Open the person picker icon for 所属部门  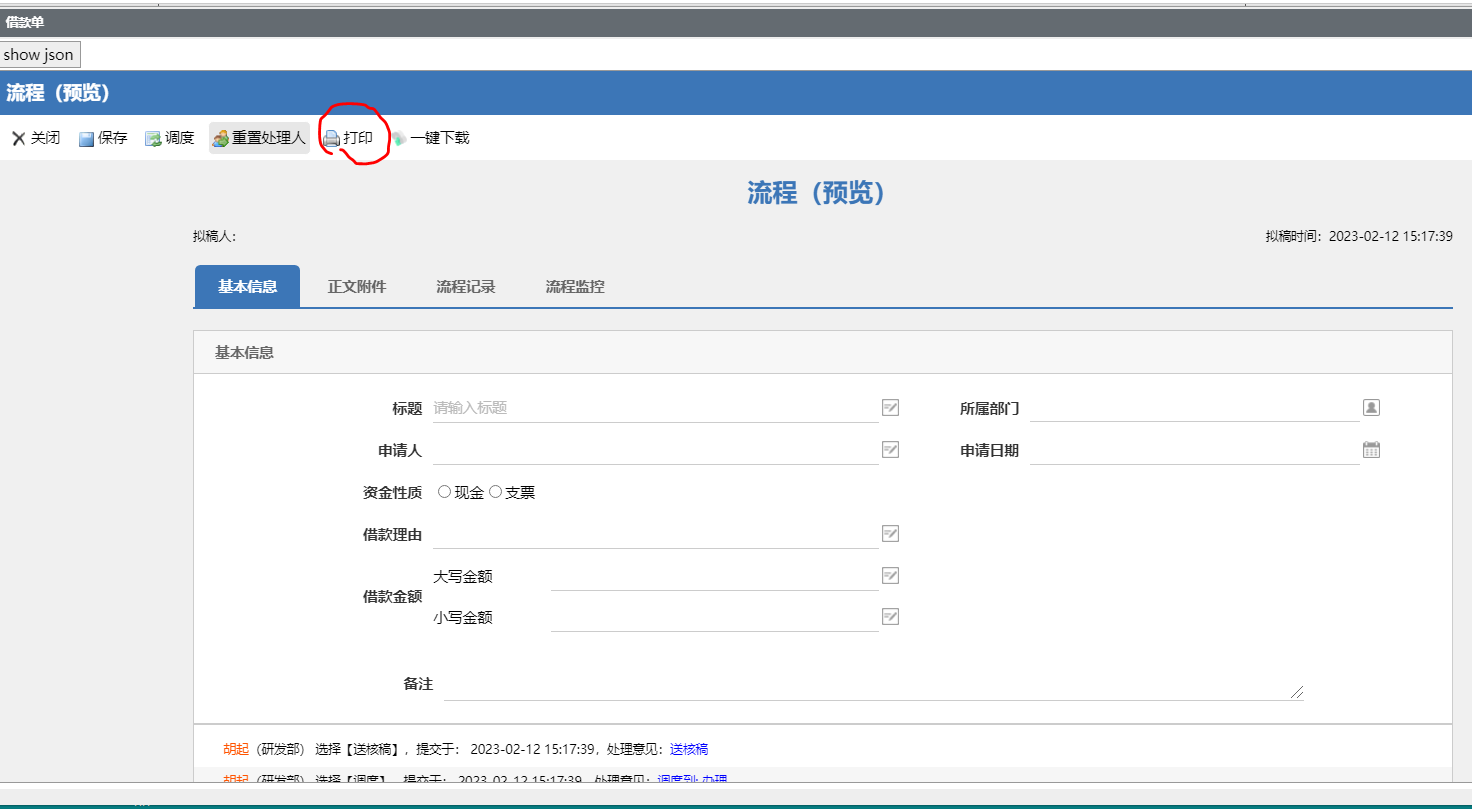coord(1371,407)
